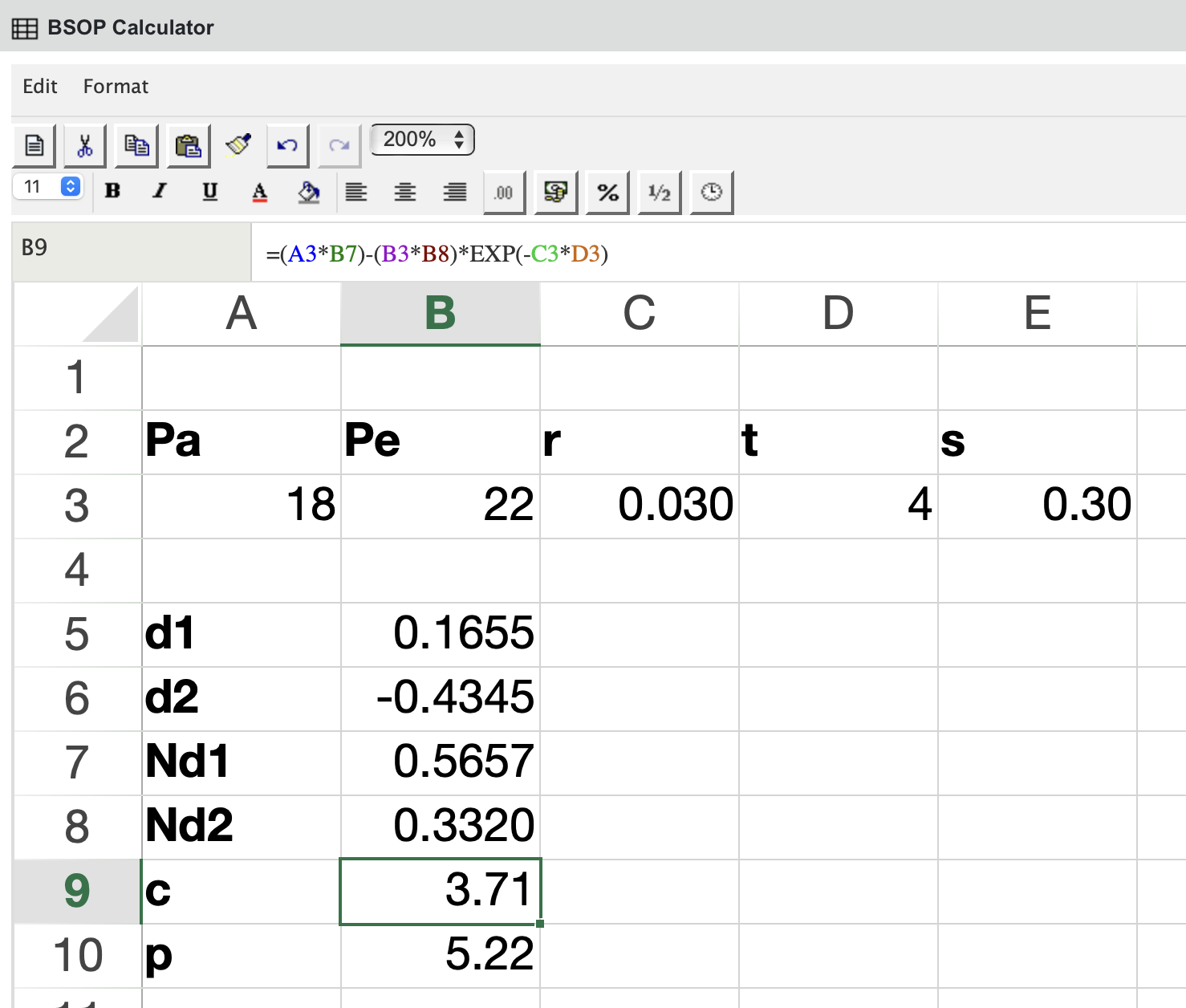The width and height of the screenshot is (1186, 1008).
Task: Toggle italic formatting
Action: click(x=160, y=191)
